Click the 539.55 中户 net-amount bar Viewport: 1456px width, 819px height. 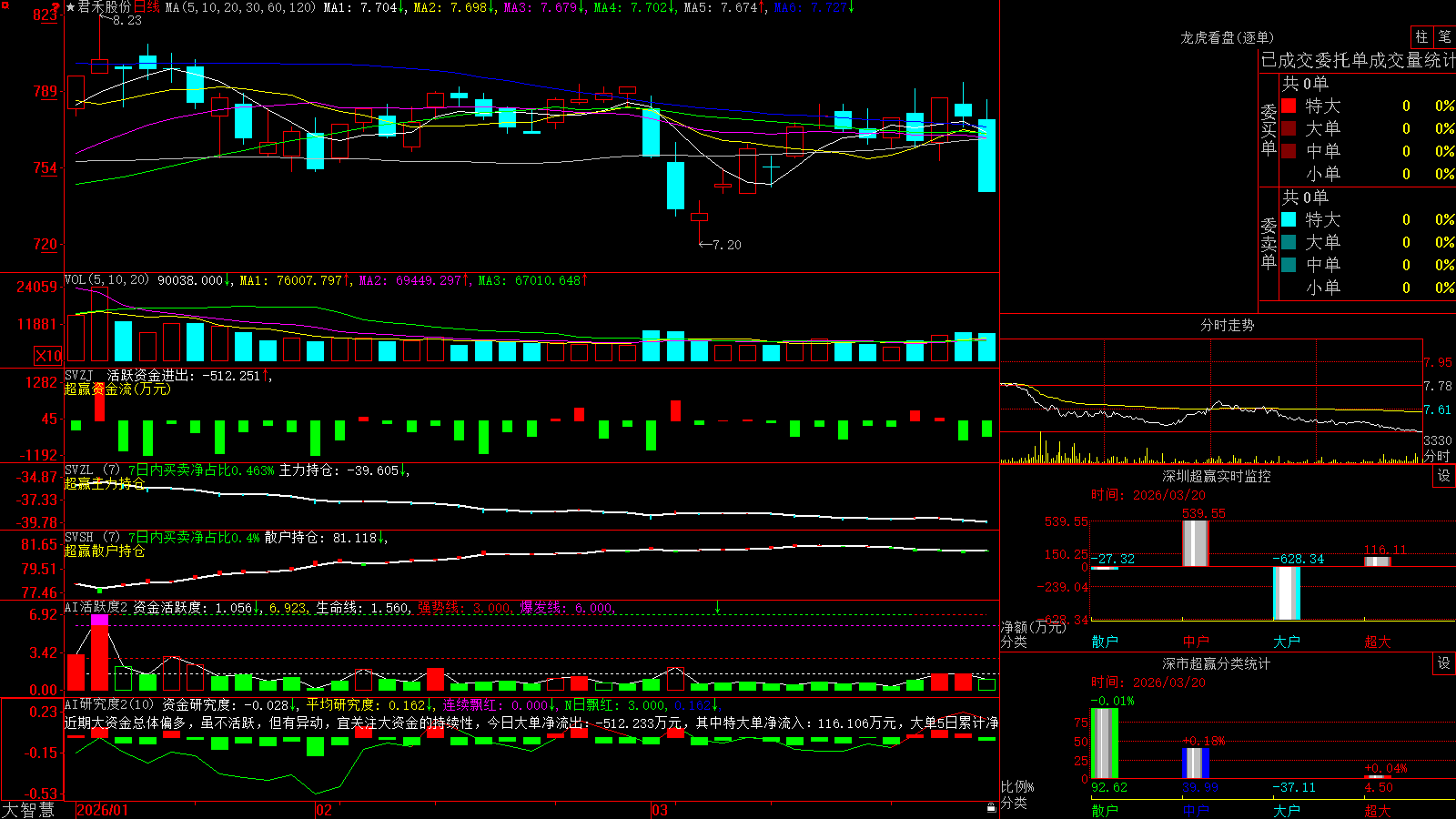[x=1196, y=543]
